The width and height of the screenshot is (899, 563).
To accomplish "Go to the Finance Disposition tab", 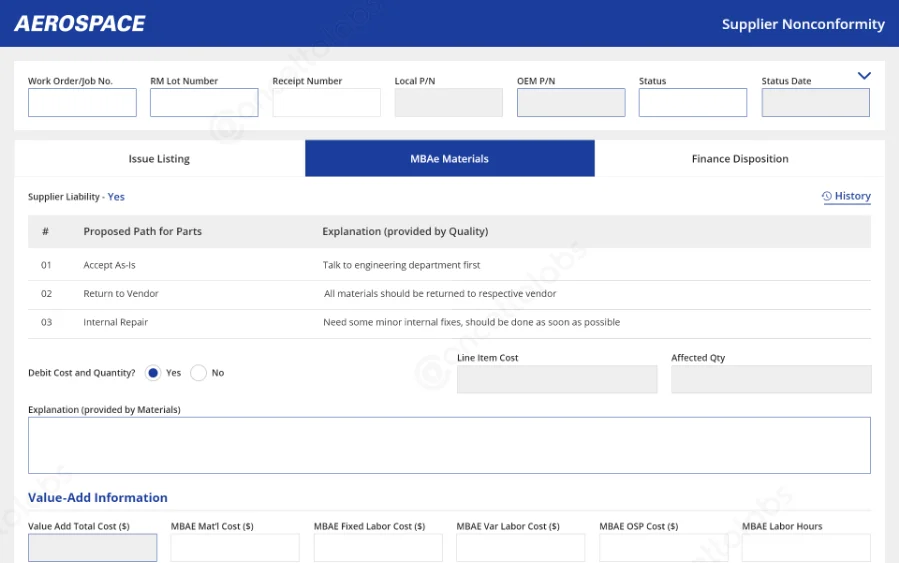I will (739, 159).
